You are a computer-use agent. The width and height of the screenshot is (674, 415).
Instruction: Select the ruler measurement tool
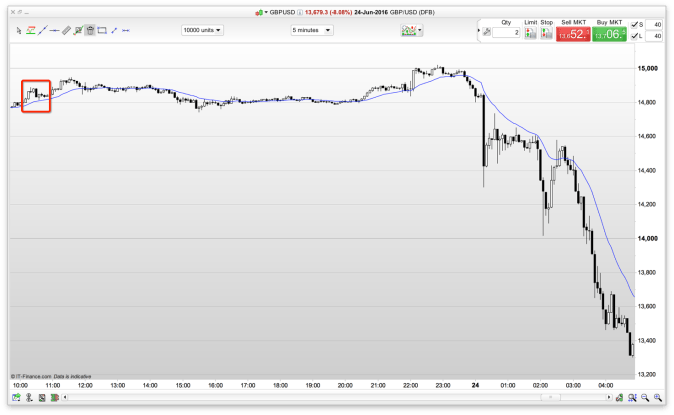(x=66, y=31)
